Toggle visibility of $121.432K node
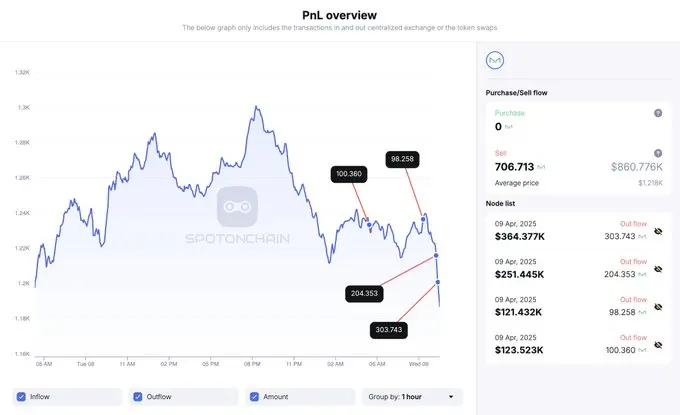The width and height of the screenshot is (680, 415). pyautogui.click(x=657, y=307)
